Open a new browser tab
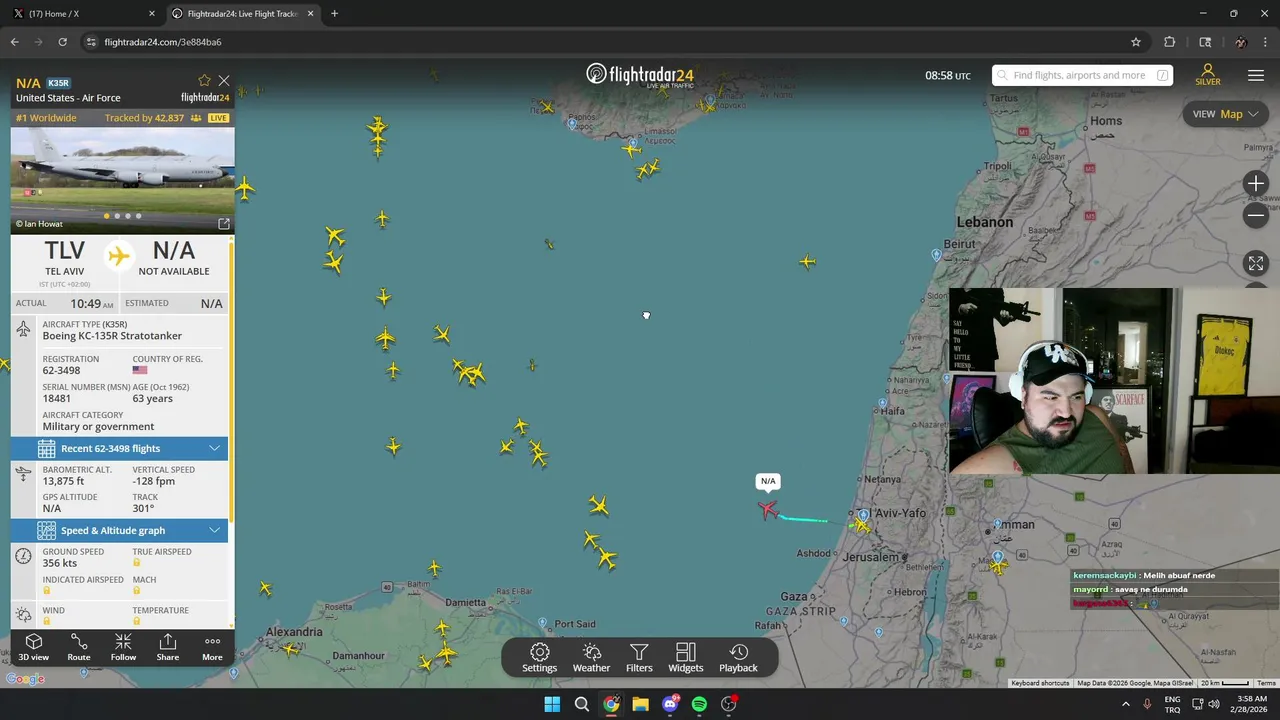This screenshot has height=720, width=1280. click(x=334, y=13)
